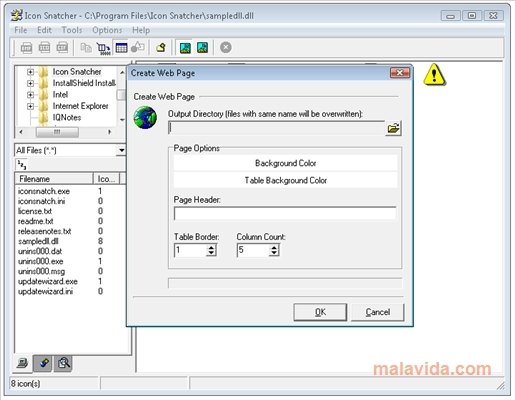Viewport: 515px width, 400px height.
Task: Sort list by Filename column header
Action: [x=54, y=179]
